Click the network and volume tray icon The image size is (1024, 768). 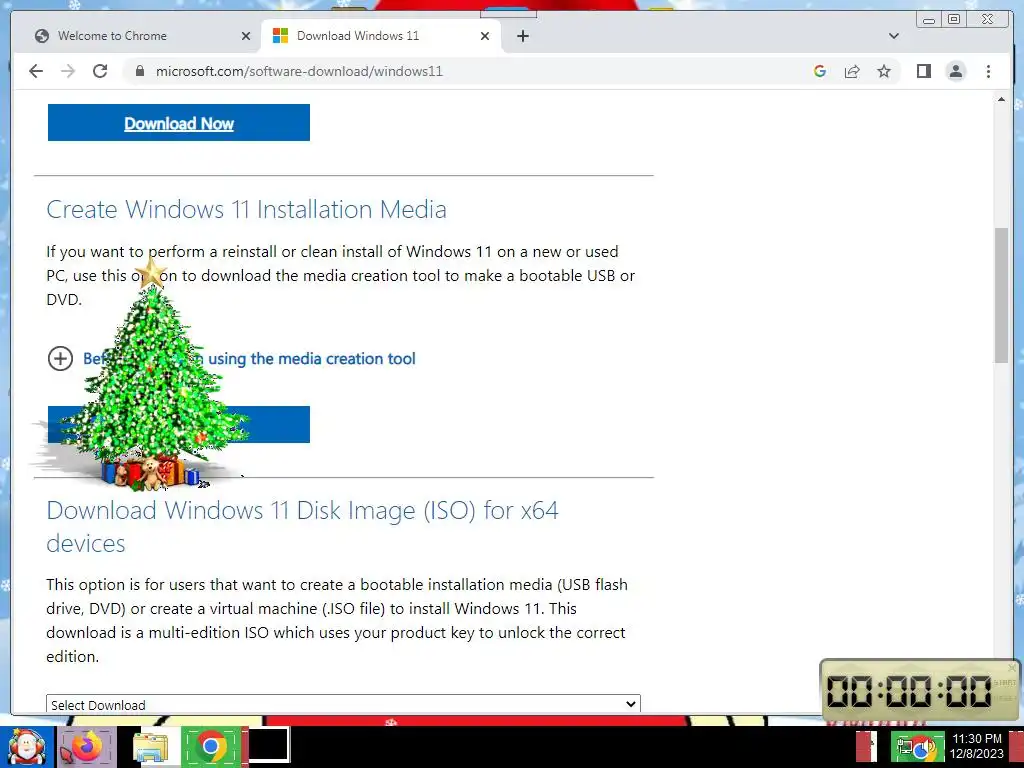(916, 748)
